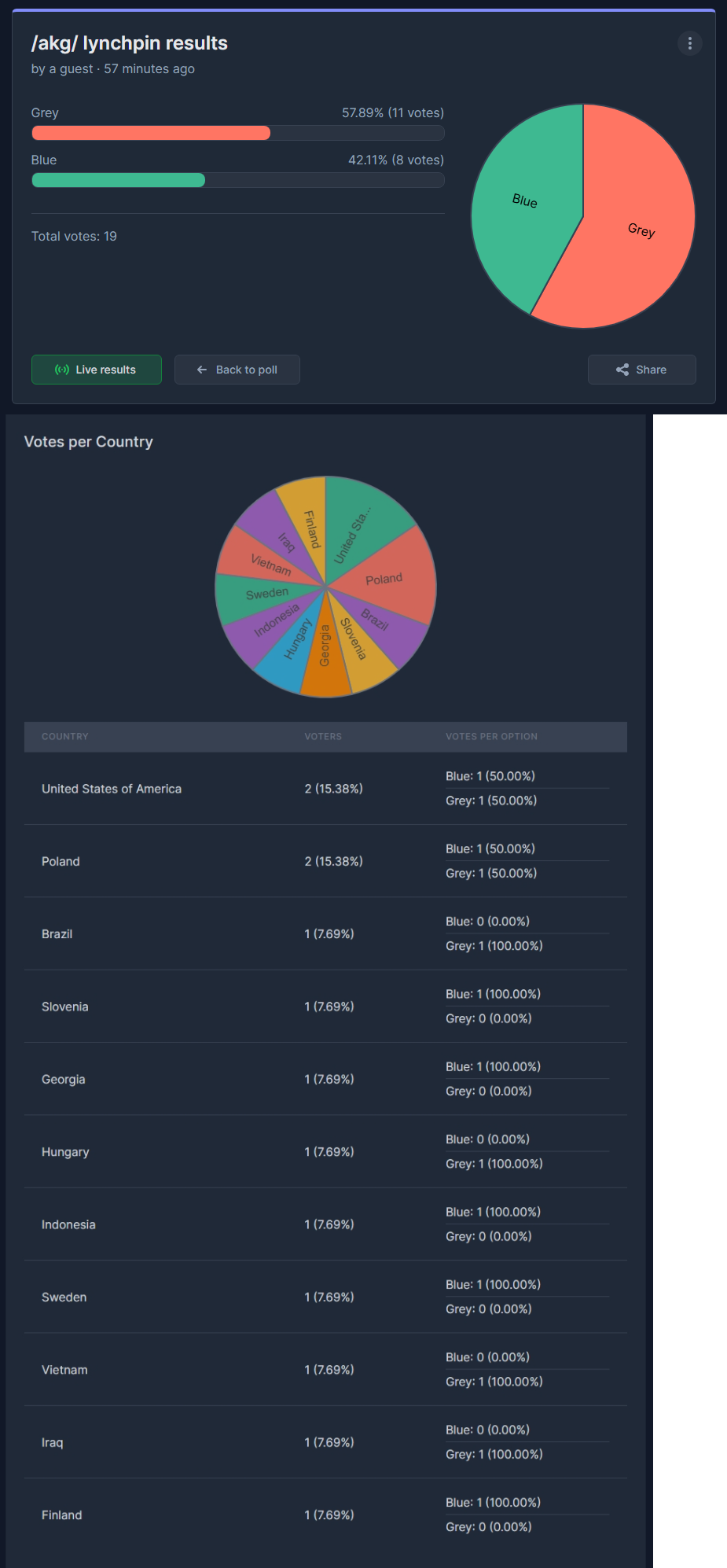Open the three-dot poll options menu
Screen dimensions: 727x1568
689,43
